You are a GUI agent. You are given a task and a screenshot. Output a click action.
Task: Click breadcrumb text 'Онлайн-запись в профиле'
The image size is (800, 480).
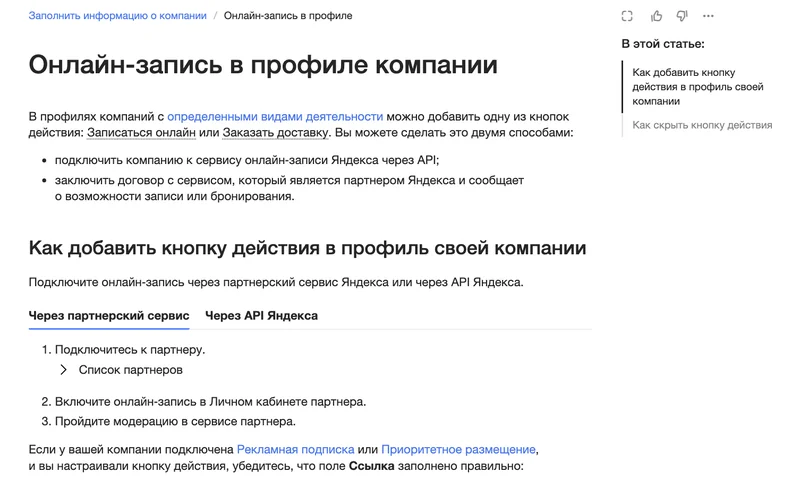point(288,16)
